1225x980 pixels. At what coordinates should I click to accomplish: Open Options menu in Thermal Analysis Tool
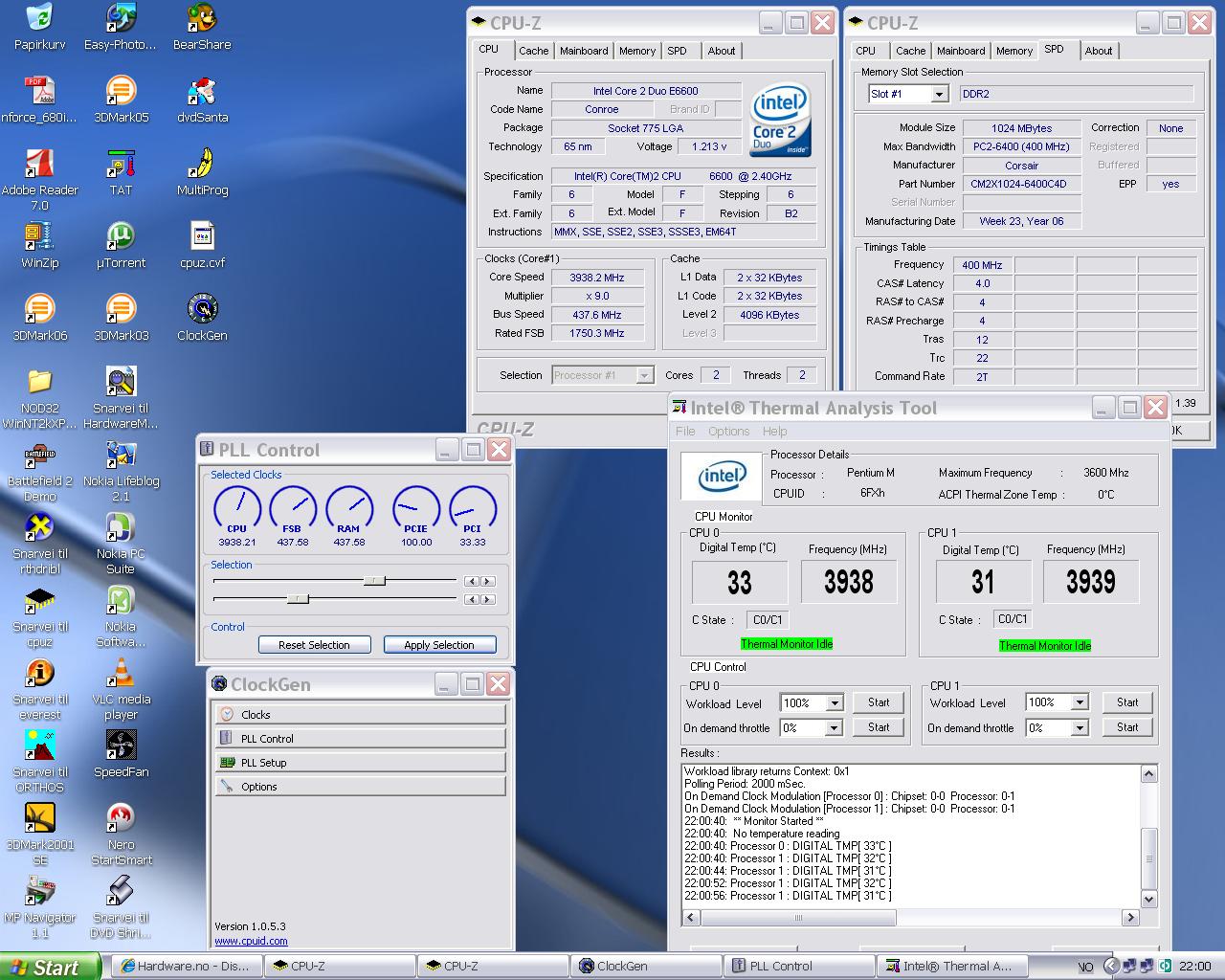click(x=728, y=432)
